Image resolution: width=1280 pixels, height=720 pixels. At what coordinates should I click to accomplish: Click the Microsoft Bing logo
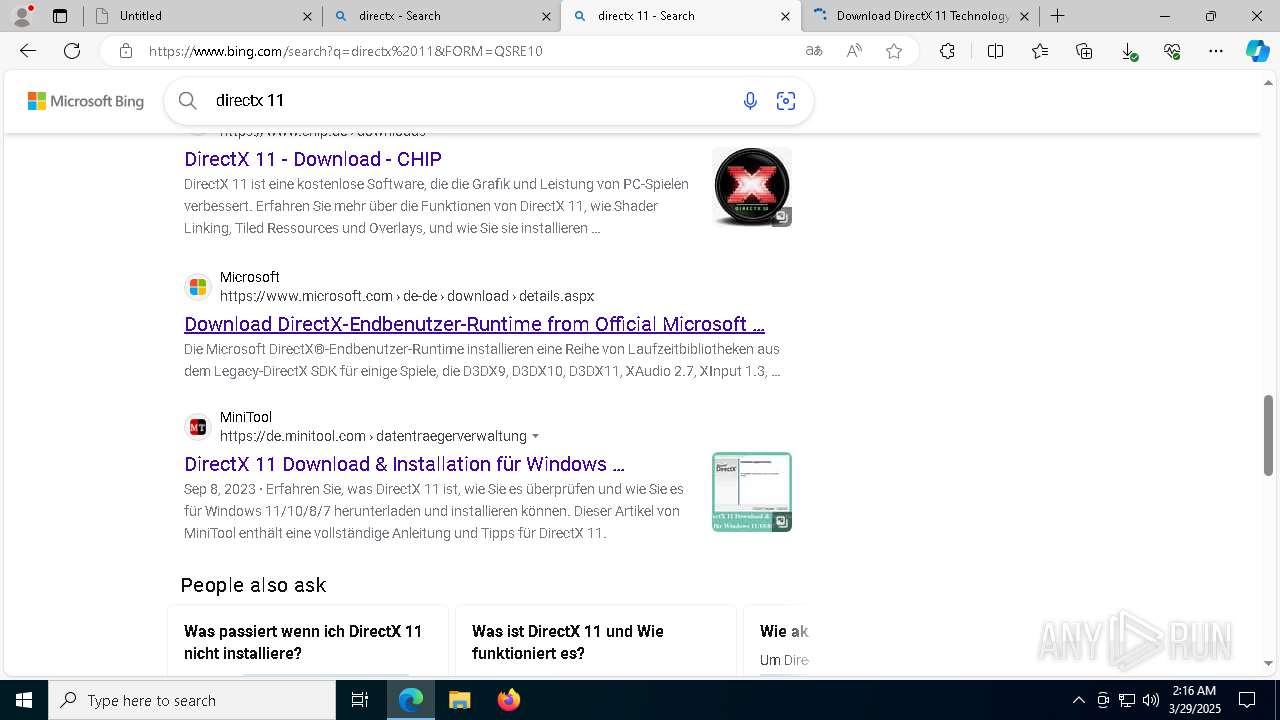coord(86,101)
